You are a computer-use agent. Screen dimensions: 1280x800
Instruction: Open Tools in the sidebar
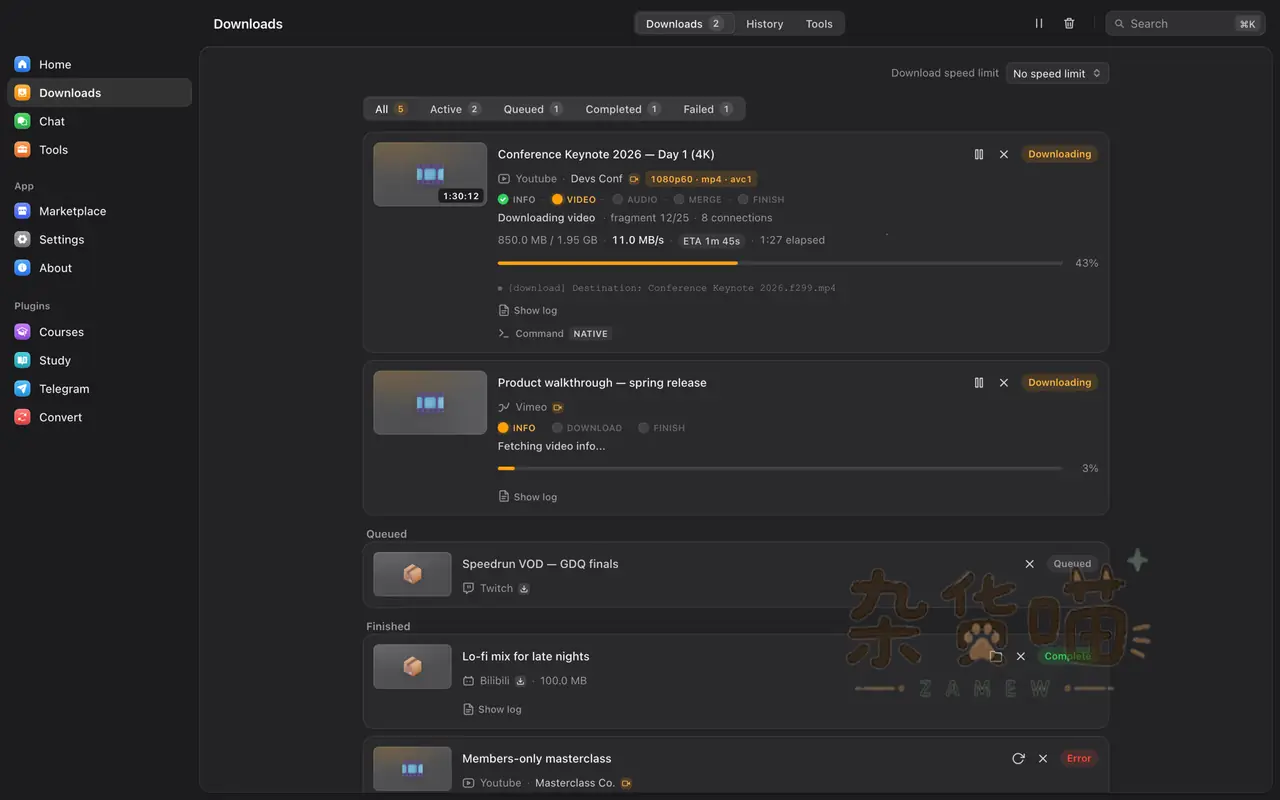99,150
